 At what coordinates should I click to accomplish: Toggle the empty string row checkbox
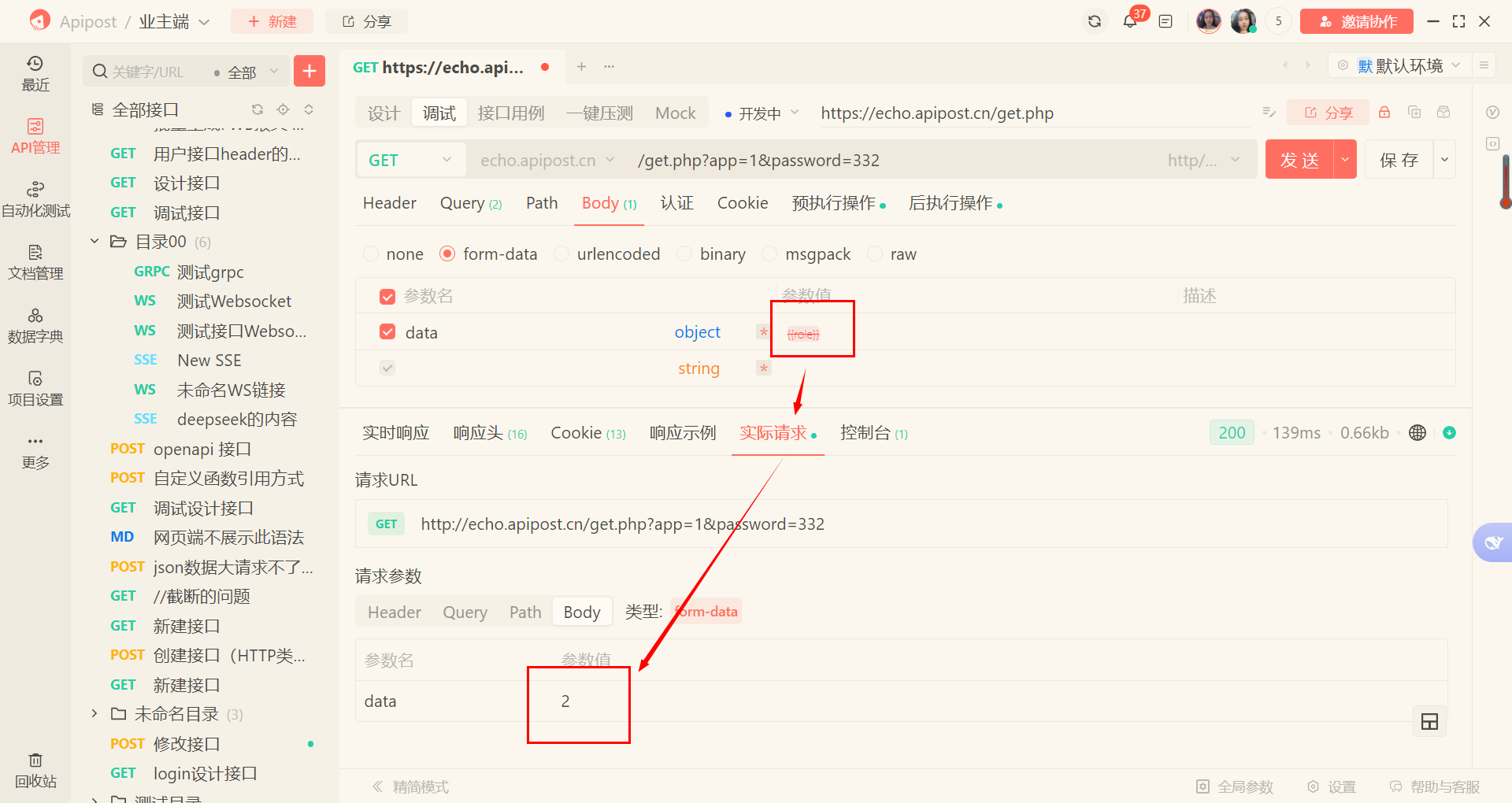click(387, 368)
